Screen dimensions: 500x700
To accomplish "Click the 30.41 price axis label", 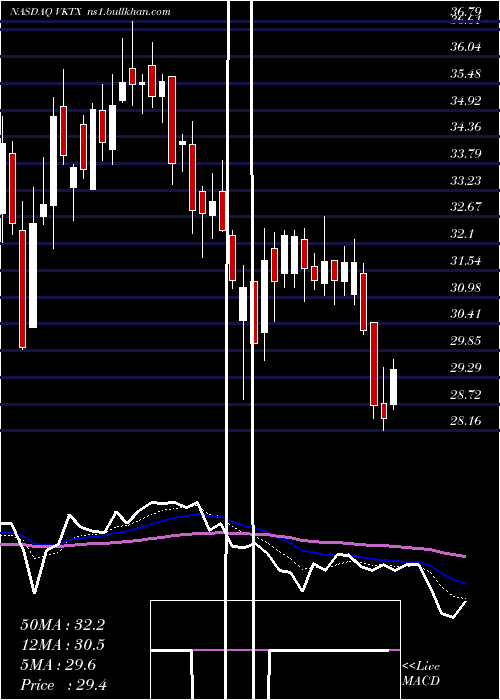I will (x=466, y=313).
